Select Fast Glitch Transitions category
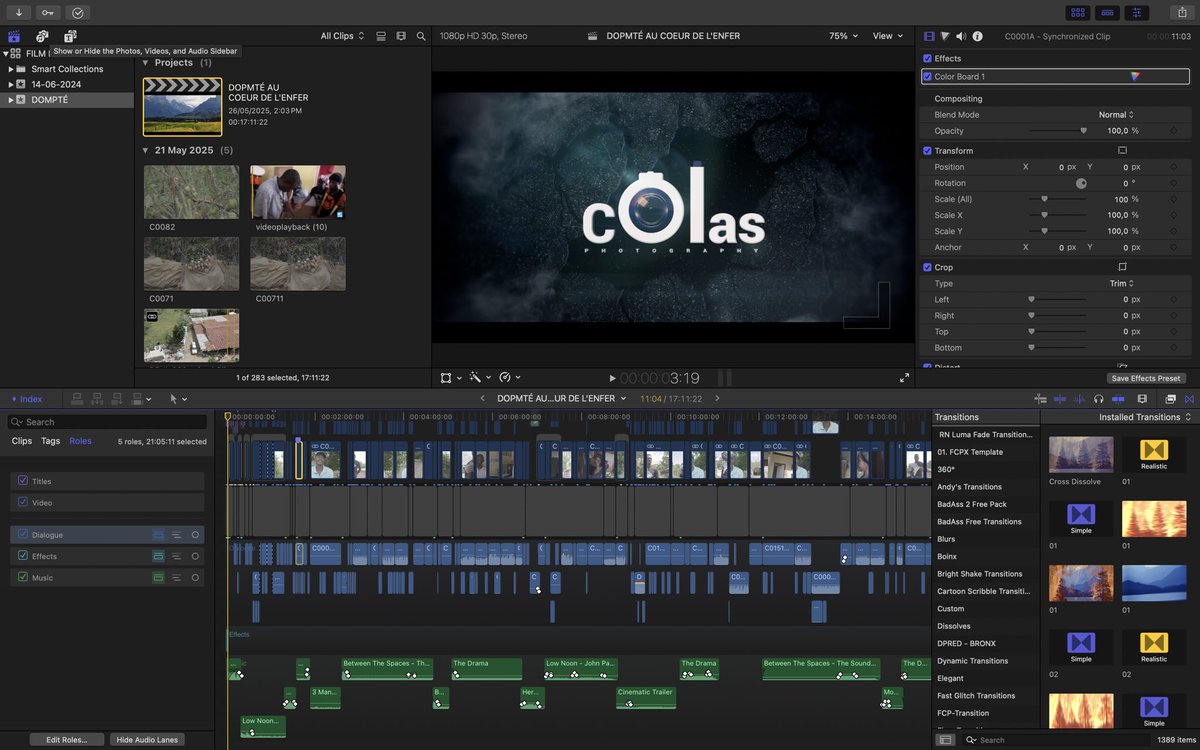Image resolution: width=1200 pixels, height=750 pixels. (x=976, y=696)
